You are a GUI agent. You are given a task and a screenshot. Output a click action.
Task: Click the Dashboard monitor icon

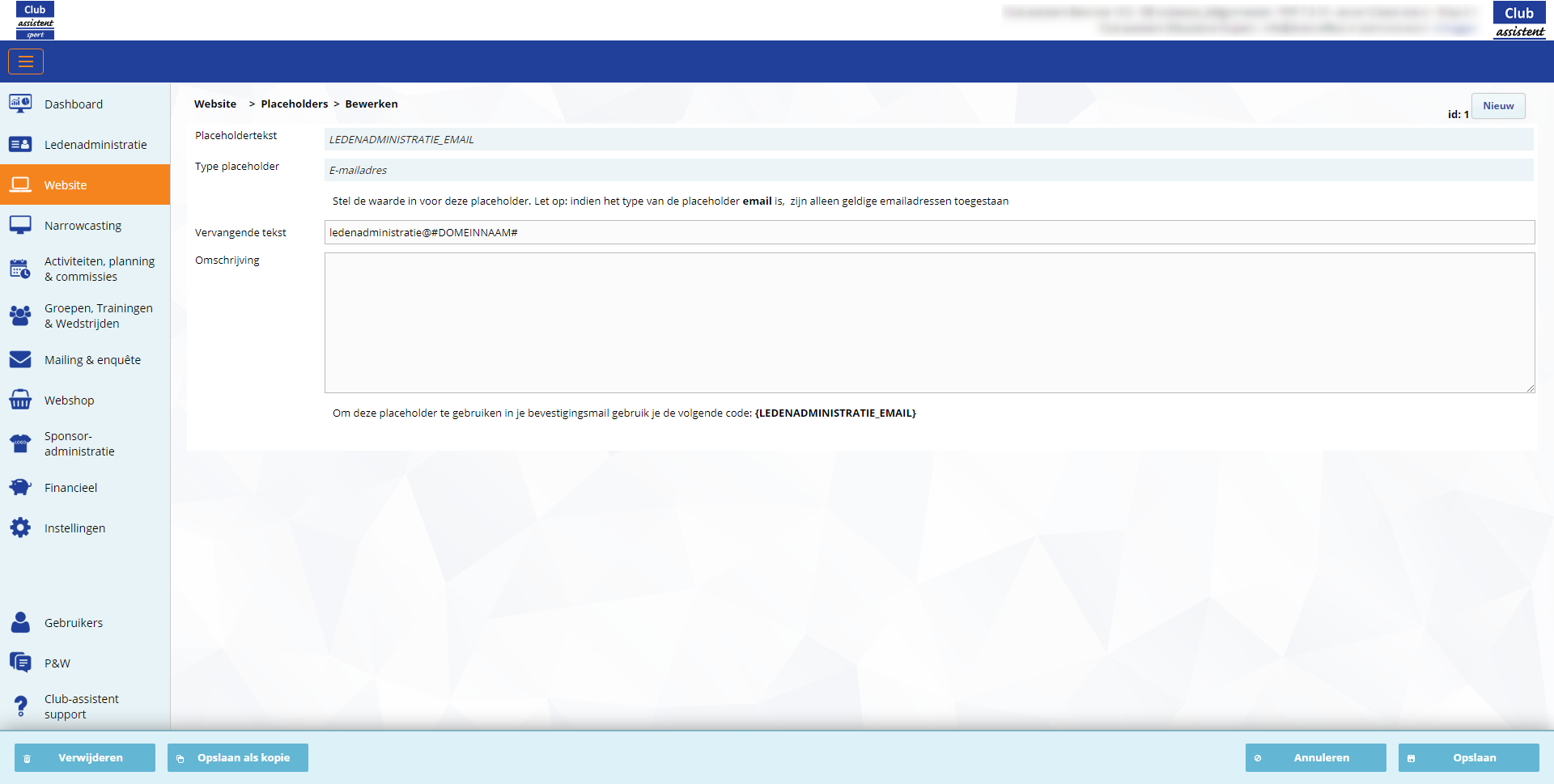click(20, 104)
